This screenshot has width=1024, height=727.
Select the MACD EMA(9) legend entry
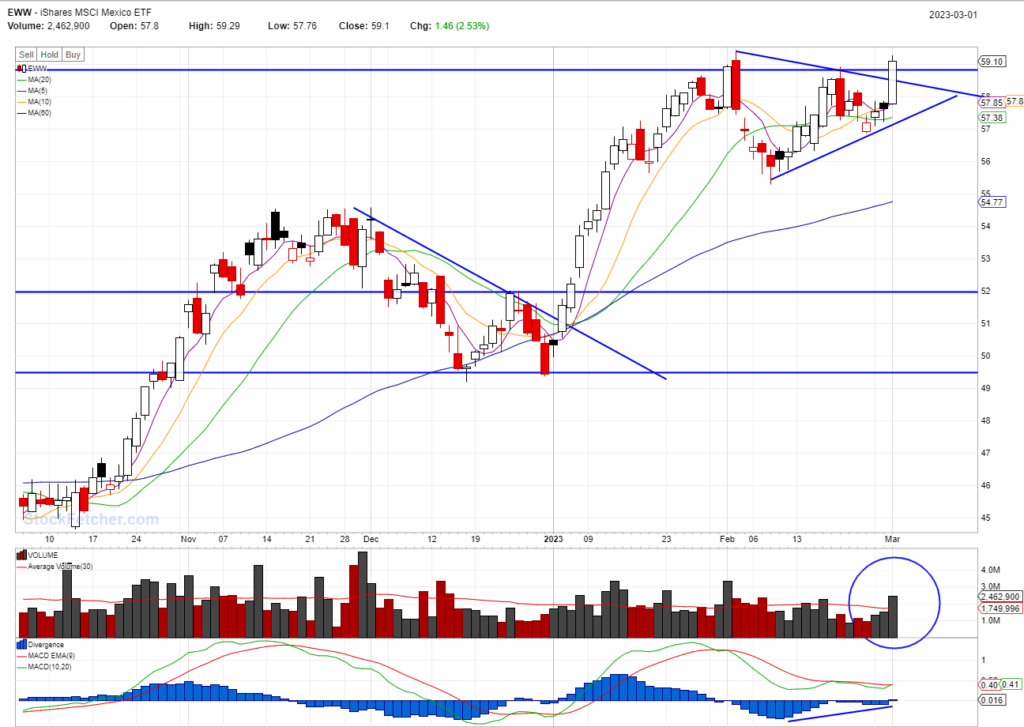tap(52, 657)
